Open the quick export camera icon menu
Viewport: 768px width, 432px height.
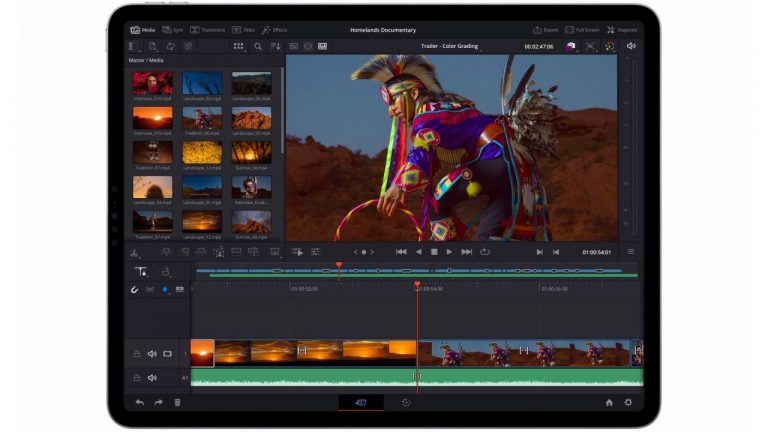[571, 46]
